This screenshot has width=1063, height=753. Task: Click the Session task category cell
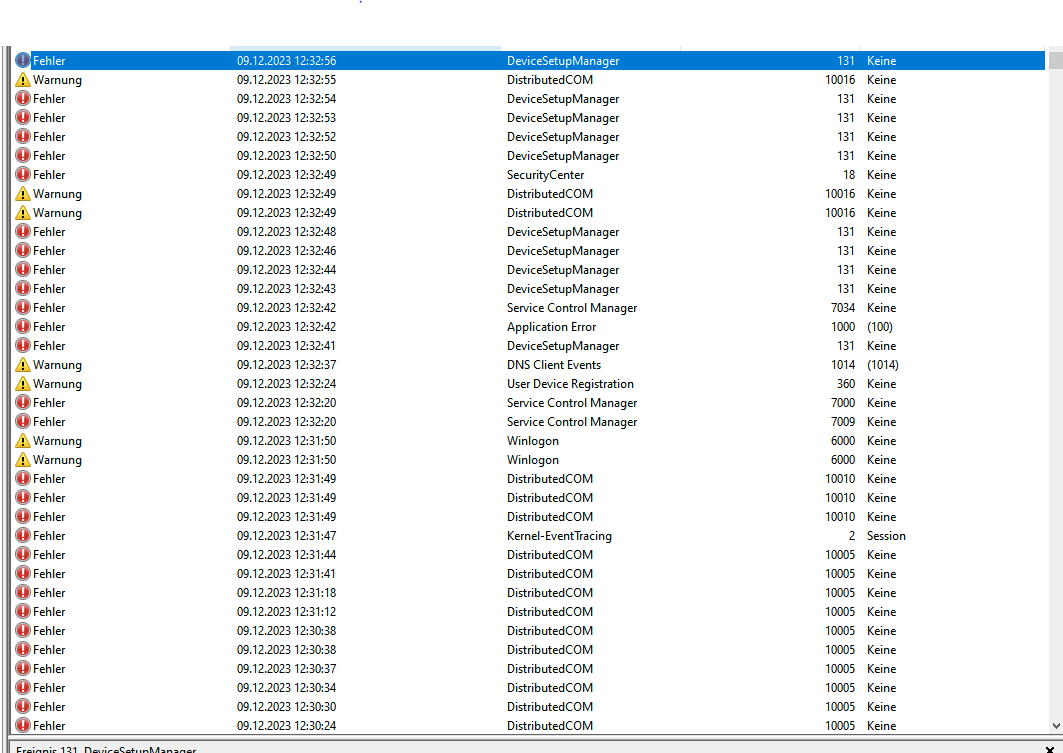point(886,535)
